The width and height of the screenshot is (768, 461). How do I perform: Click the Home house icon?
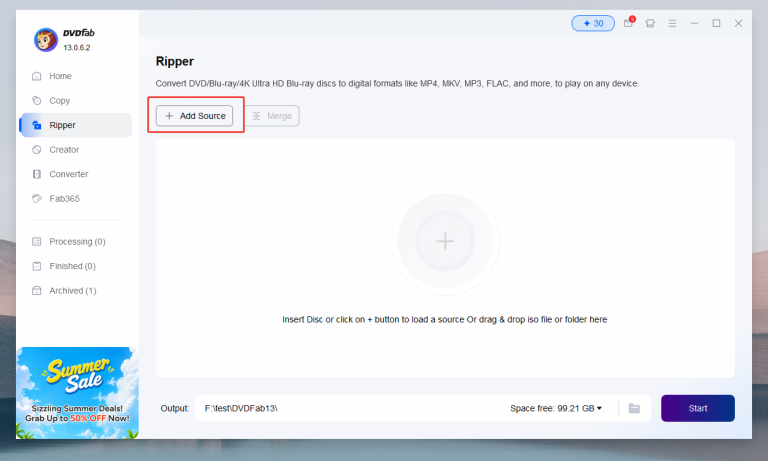point(37,76)
